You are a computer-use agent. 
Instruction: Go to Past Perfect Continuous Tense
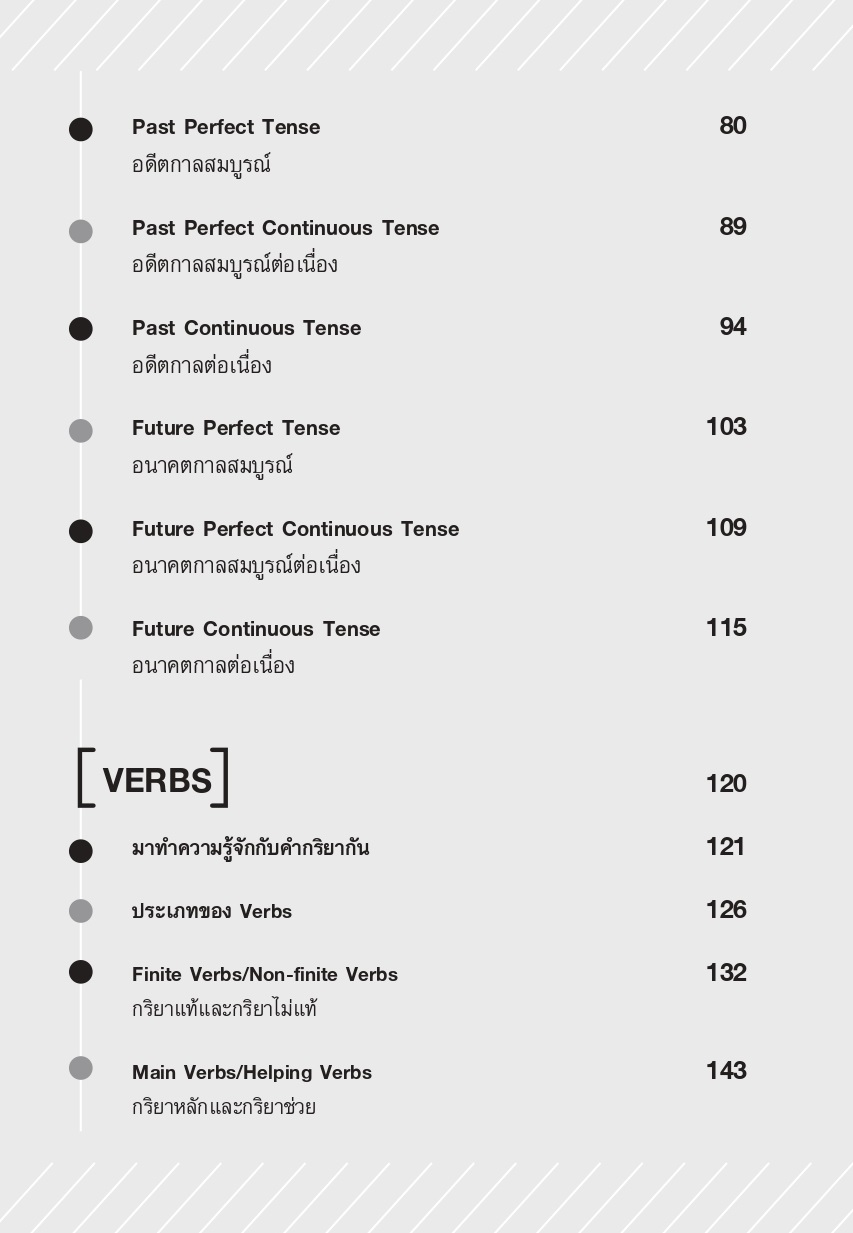point(285,228)
